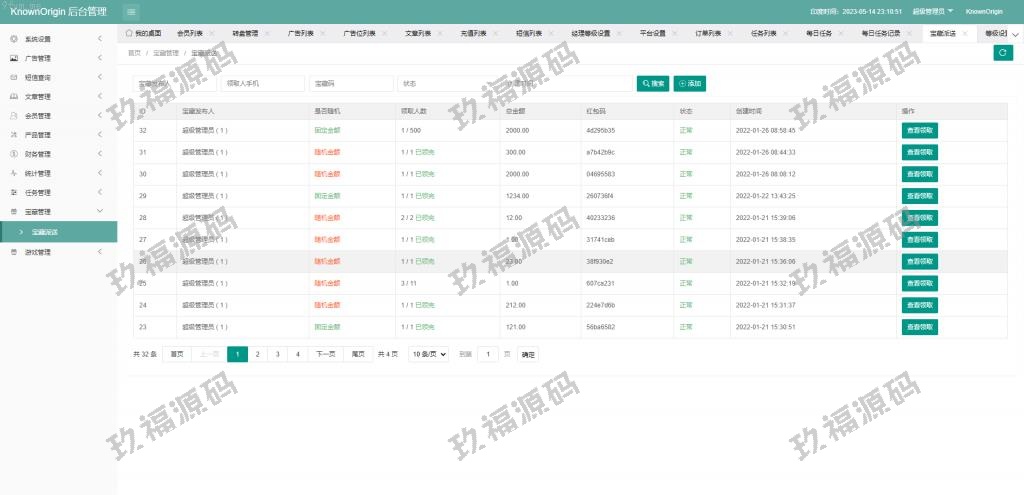This screenshot has height=495, width=1024.
Task: Click the 会员管理 user icon in sidebar
Action: point(13,115)
